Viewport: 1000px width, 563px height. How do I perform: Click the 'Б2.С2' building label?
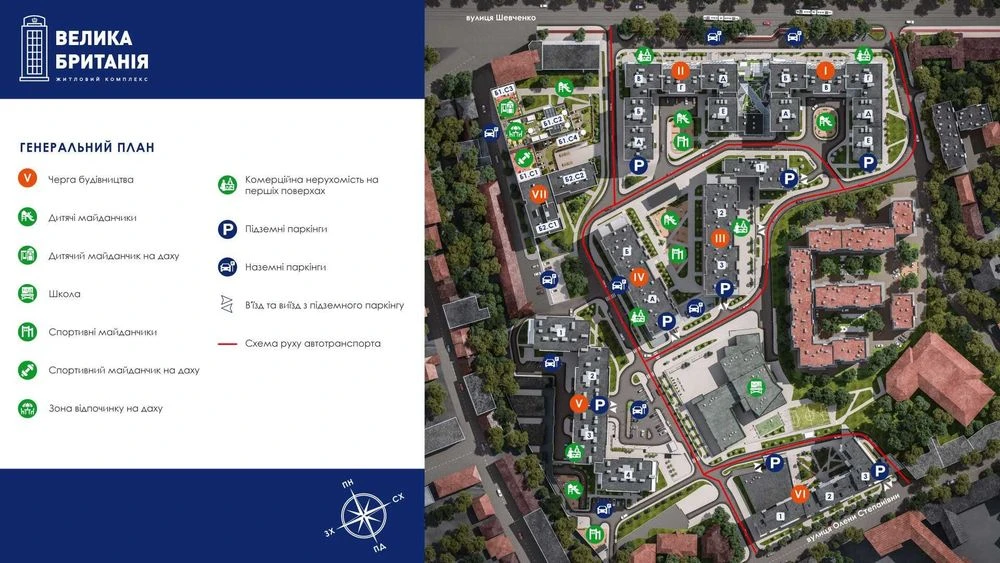tap(575, 177)
